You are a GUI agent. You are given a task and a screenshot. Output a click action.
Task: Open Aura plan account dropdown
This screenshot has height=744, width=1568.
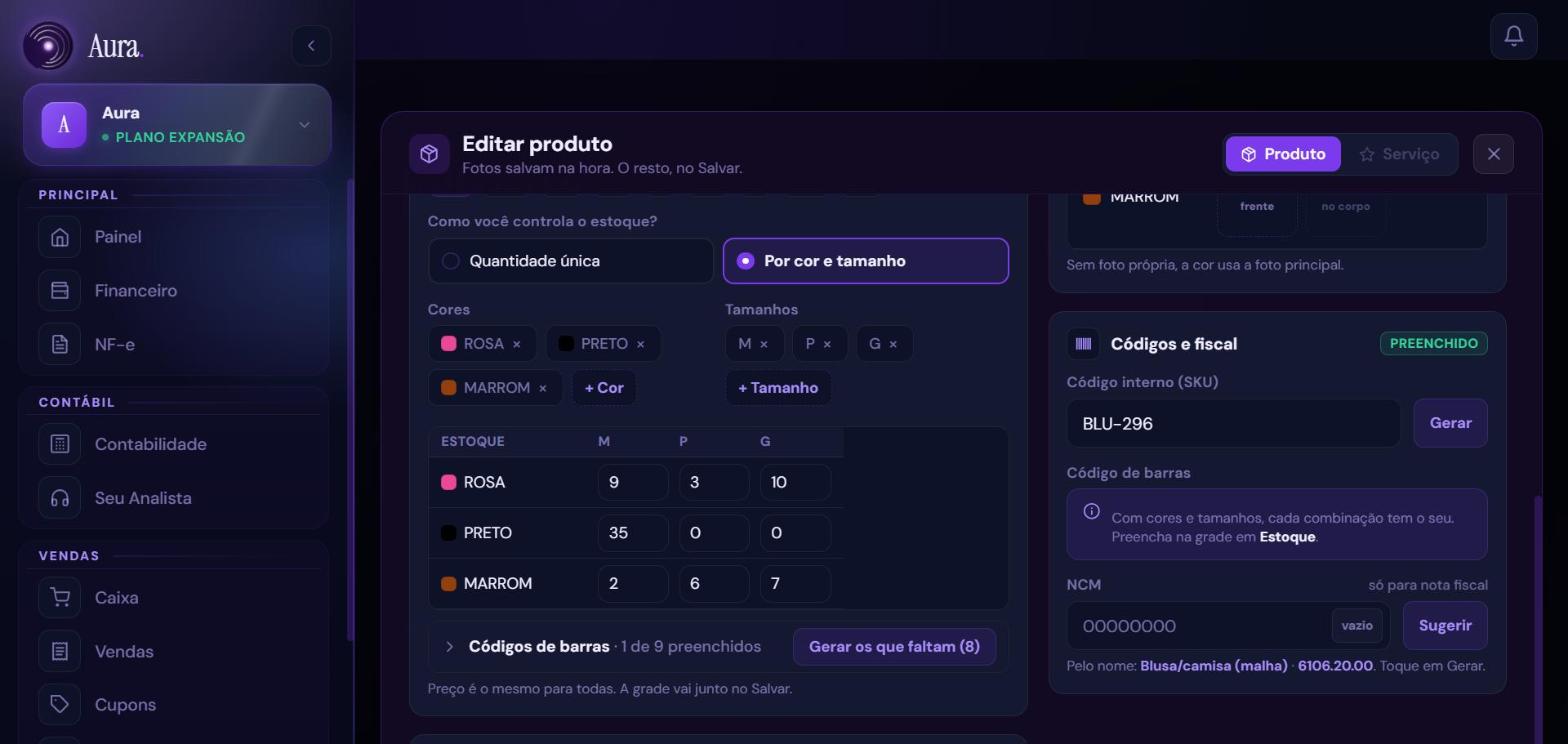click(177, 125)
